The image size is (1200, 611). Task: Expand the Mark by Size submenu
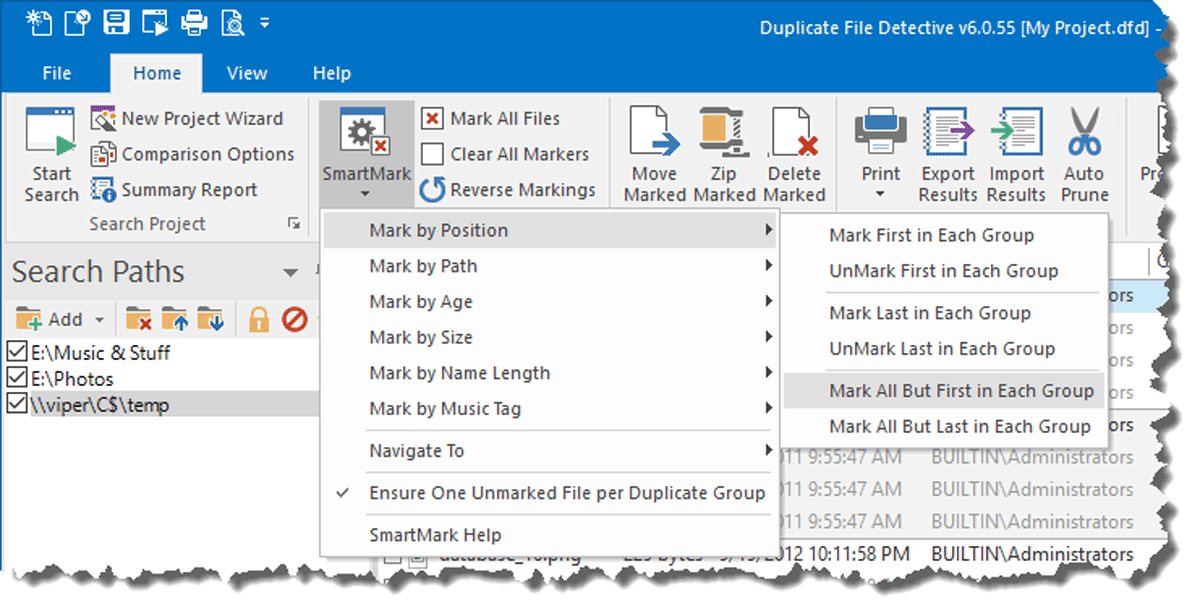551,338
